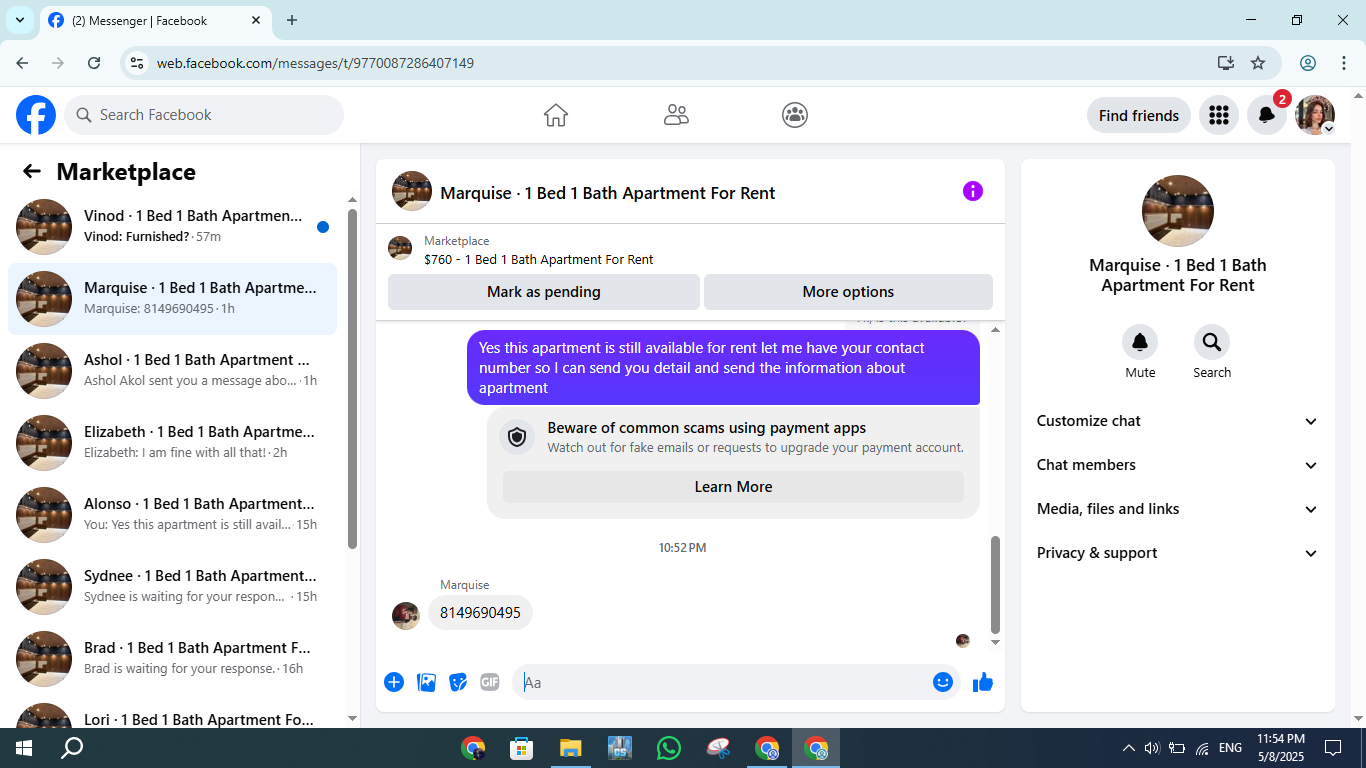The height and width of the screenshot is (768, 1366).
Task: Bookmark this page with the star icon
Action: pyautogui.click(x=1258, y=63)
